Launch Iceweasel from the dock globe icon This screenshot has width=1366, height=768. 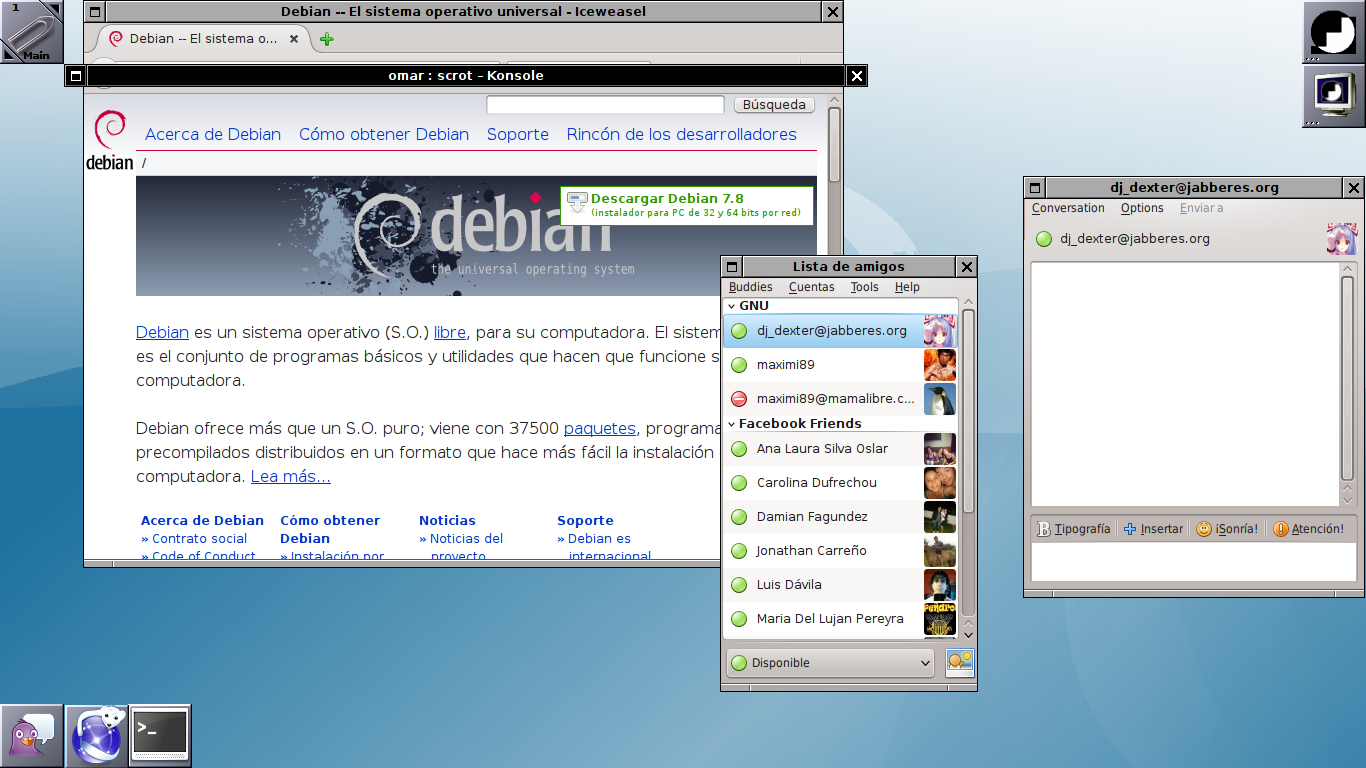point(96,736)
